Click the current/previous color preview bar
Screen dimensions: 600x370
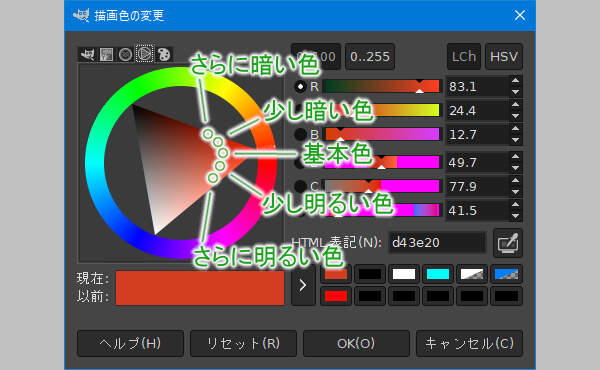200,288
